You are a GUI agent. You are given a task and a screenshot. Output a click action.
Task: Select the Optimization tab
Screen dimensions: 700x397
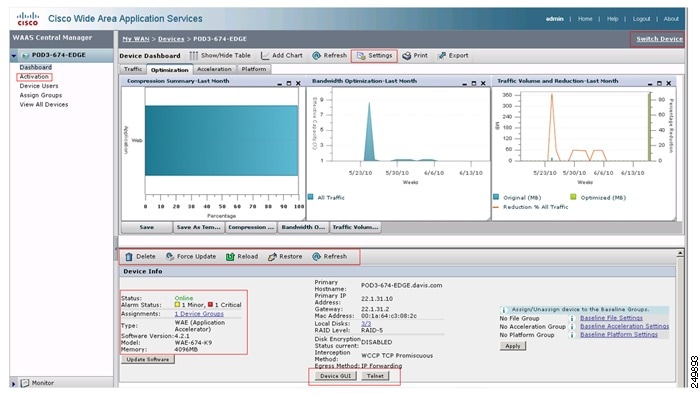[170, 70]
